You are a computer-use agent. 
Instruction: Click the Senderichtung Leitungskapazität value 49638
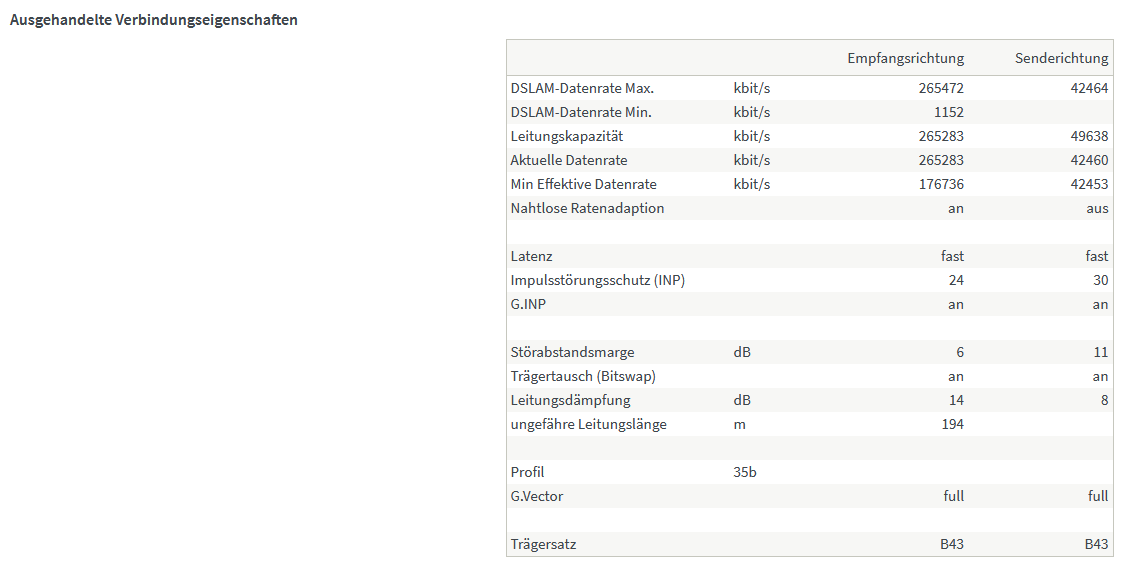point(1087,136)
